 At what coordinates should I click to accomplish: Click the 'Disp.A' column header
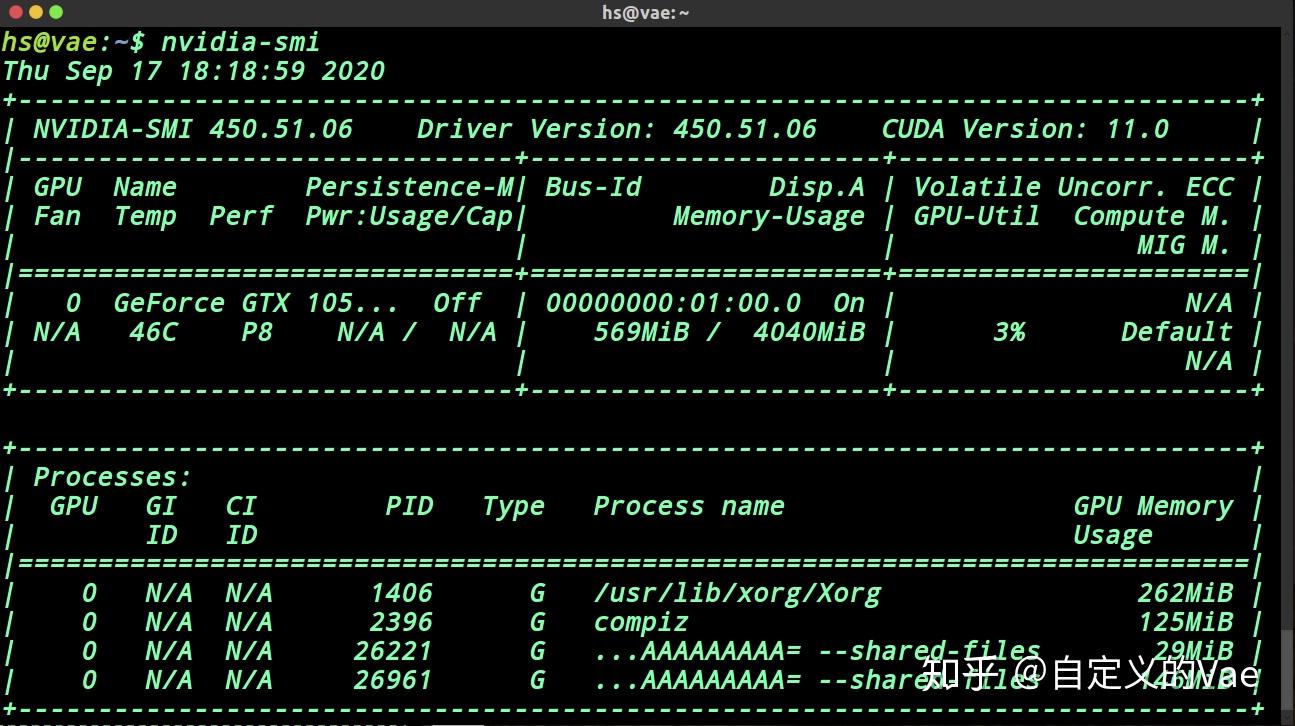[817, 187]
